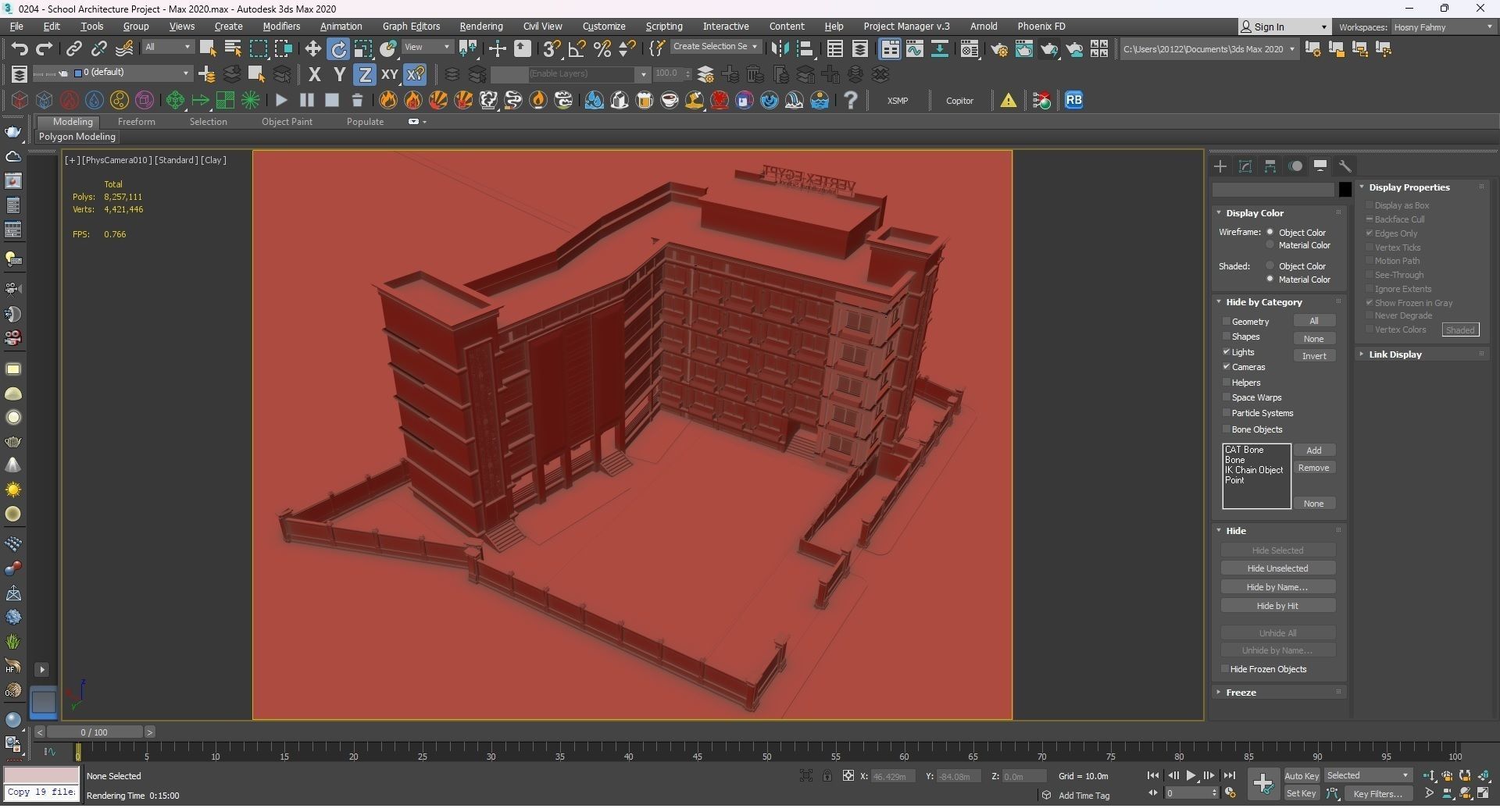Click the Undo arrow icon

pyautogui.click(x=19, y=49)
